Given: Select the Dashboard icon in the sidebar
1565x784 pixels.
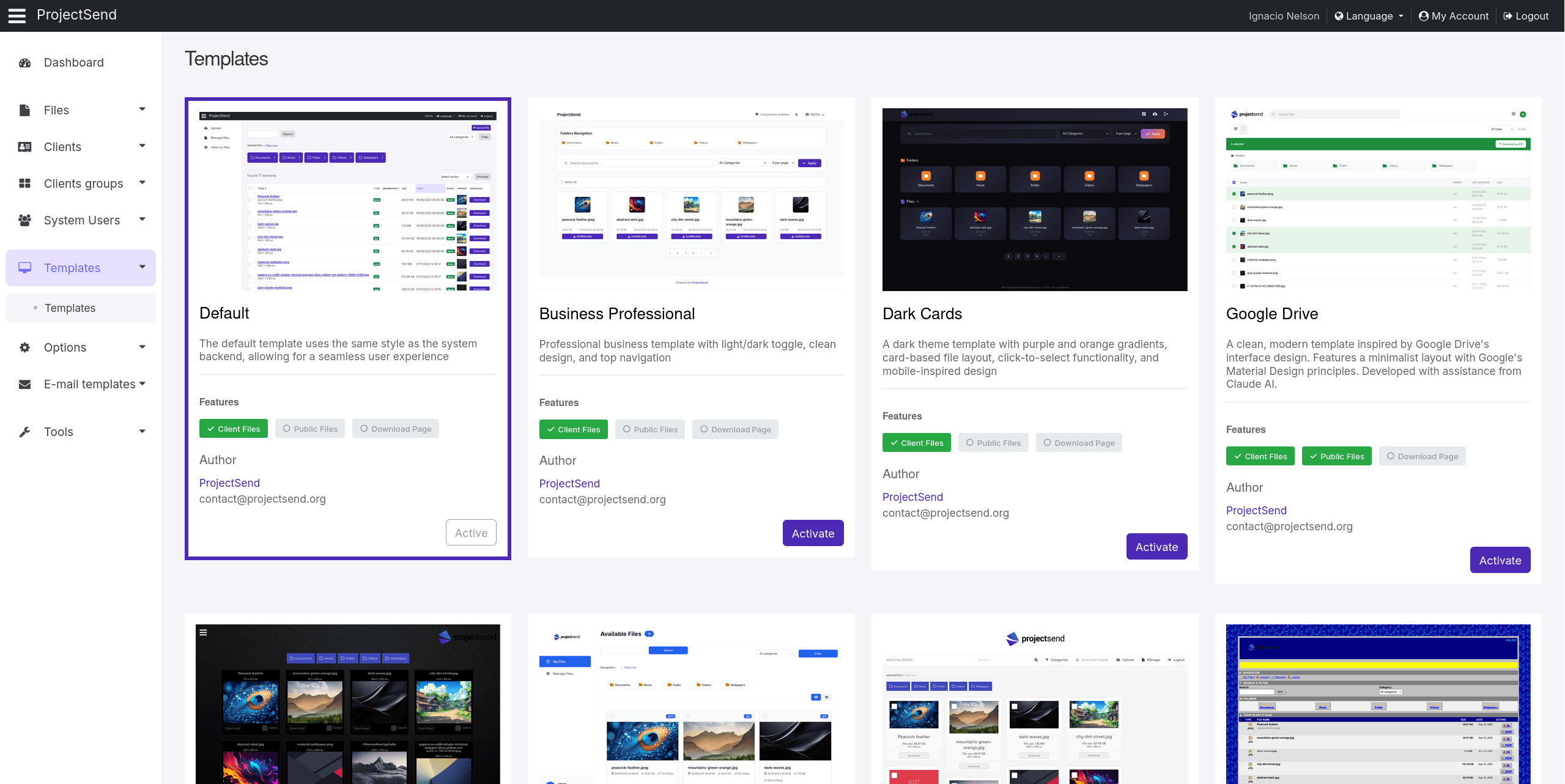Looking at the screenshot, I should [24, 62].
